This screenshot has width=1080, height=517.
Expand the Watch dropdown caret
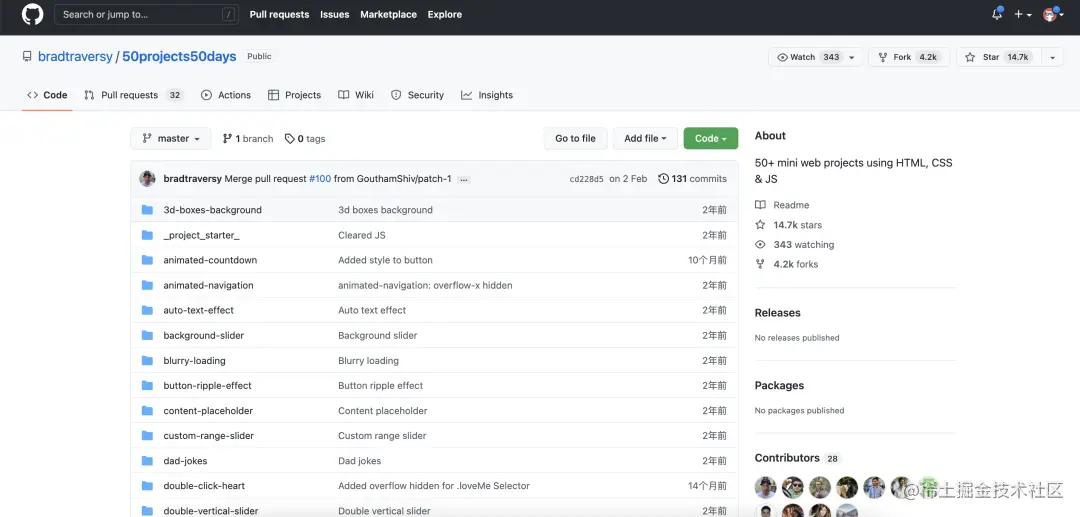853,57
